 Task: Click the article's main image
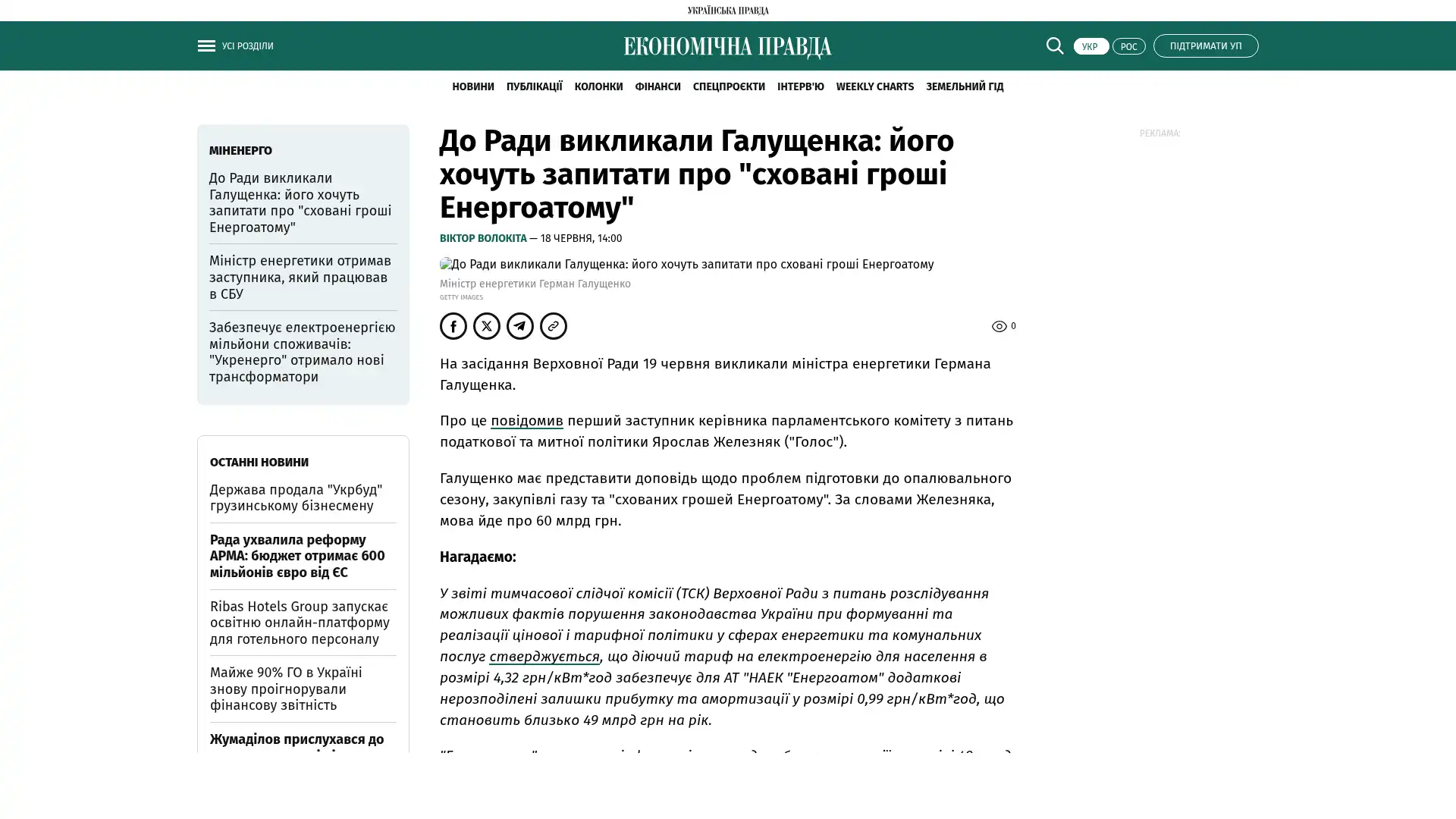[x=686, y=265]
